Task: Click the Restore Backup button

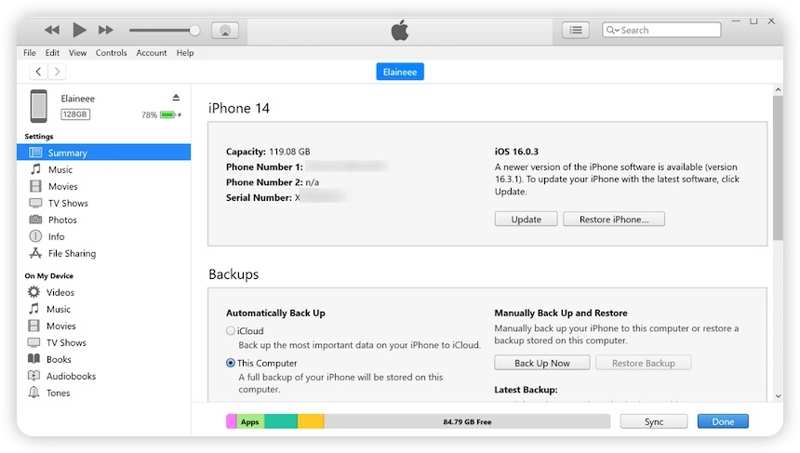Action: pyautogui.click(x=643, y=363)
